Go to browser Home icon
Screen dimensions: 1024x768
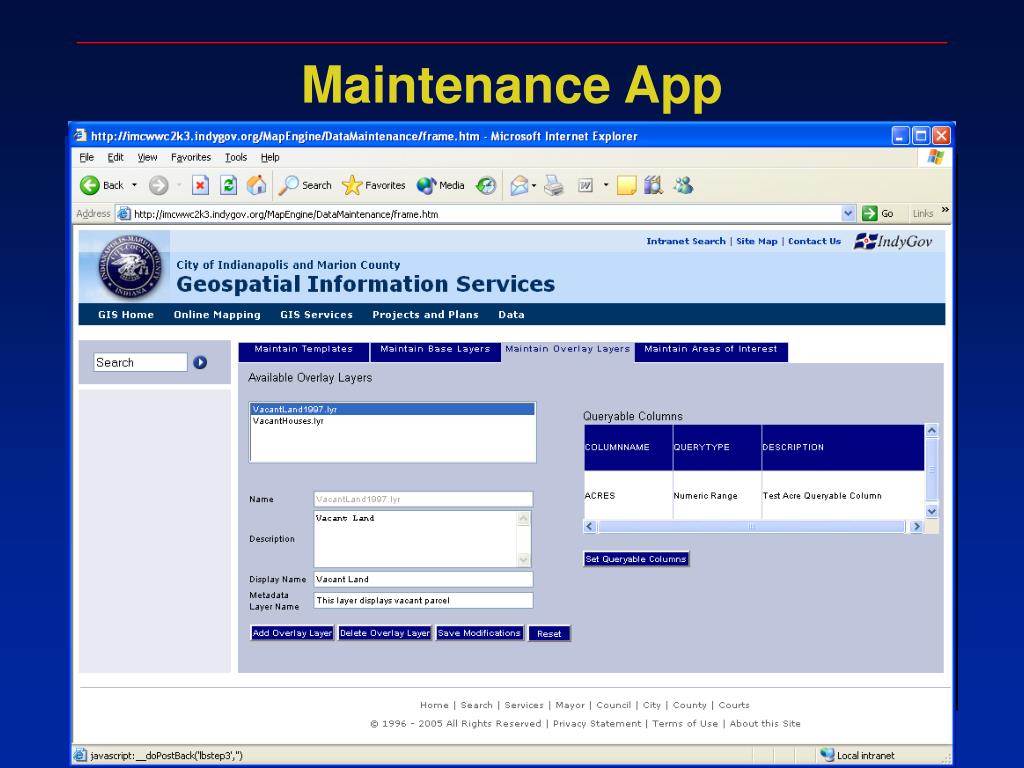click(256, 185)
